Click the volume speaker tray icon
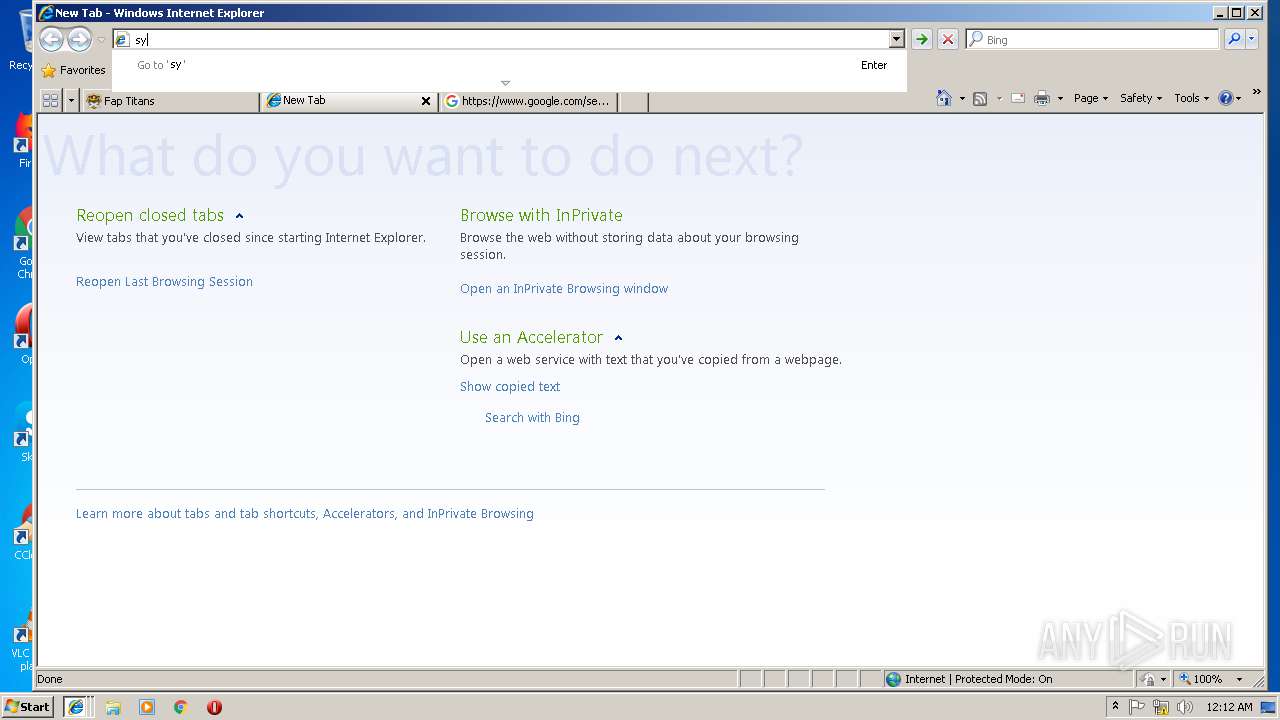Viewport: 1280px width, 720px height. click(1185, 707)
